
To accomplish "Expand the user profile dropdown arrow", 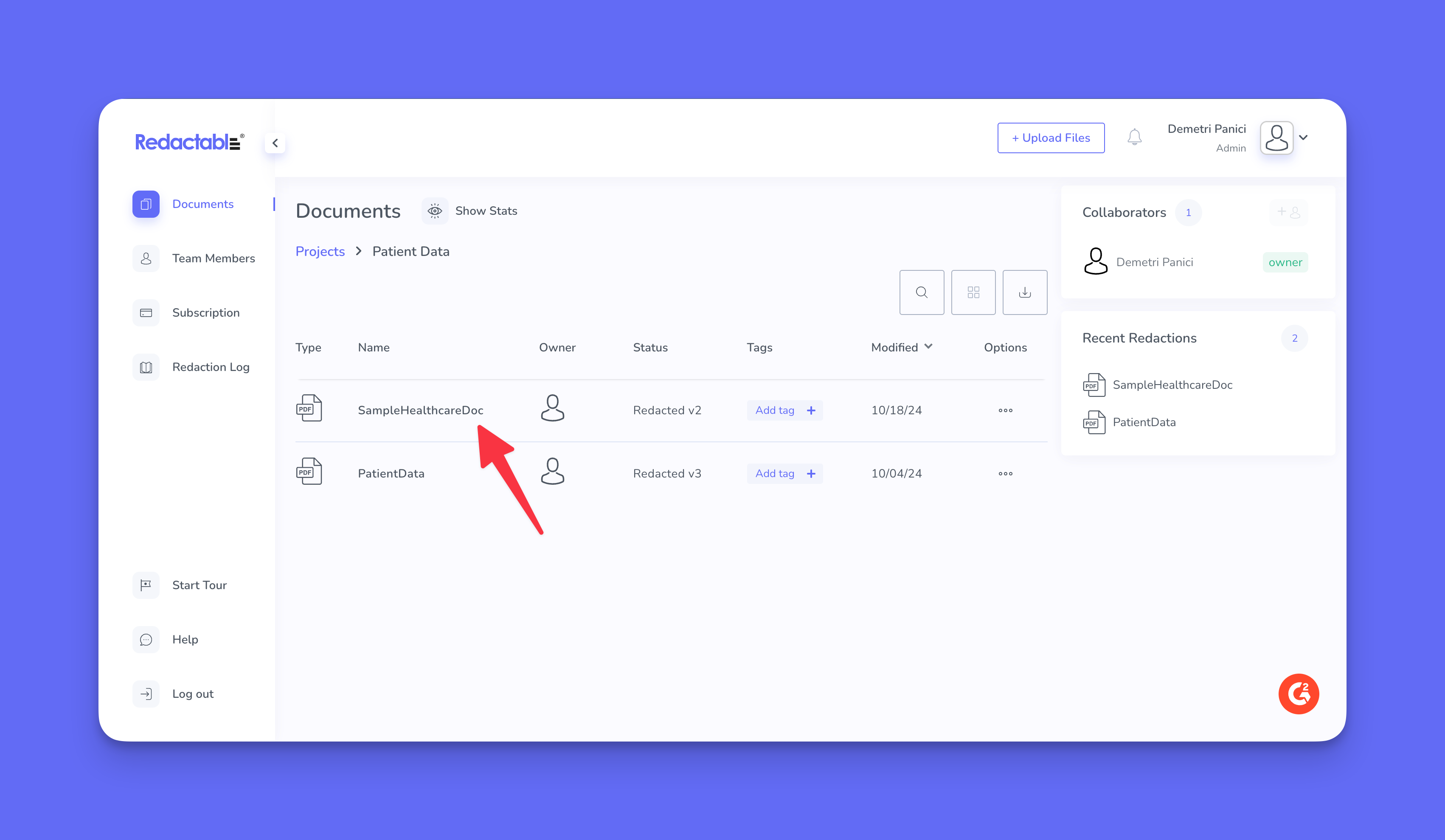I will click(1303, 138).
